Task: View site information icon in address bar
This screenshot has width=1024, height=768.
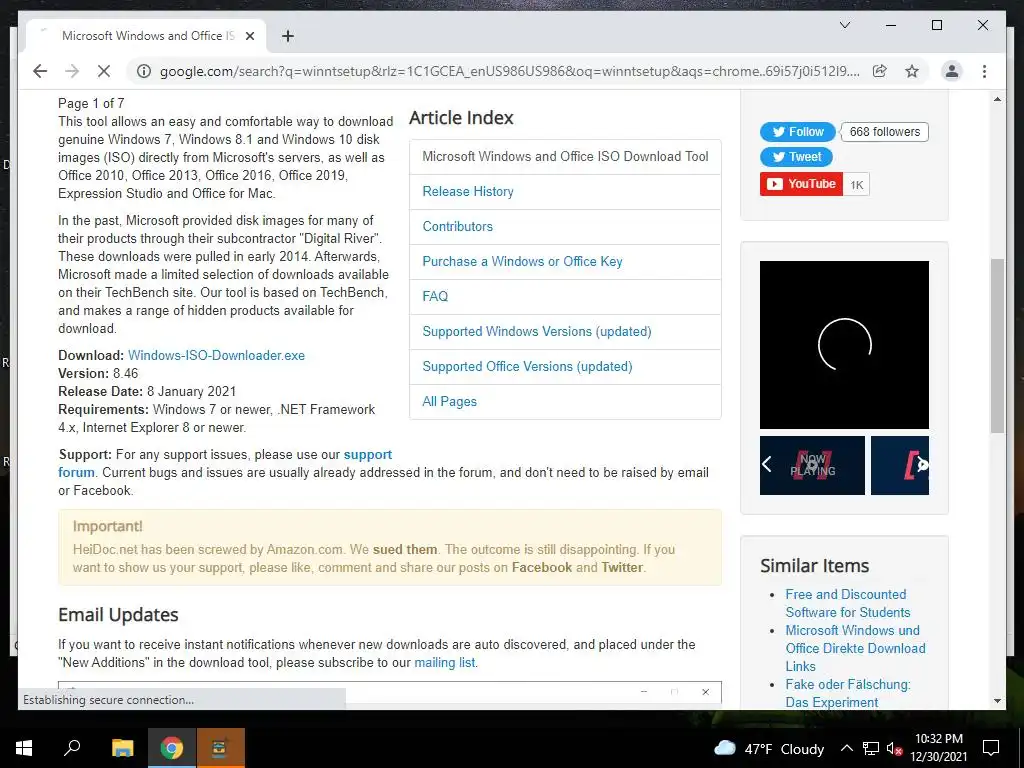Action: coord(144,71)
